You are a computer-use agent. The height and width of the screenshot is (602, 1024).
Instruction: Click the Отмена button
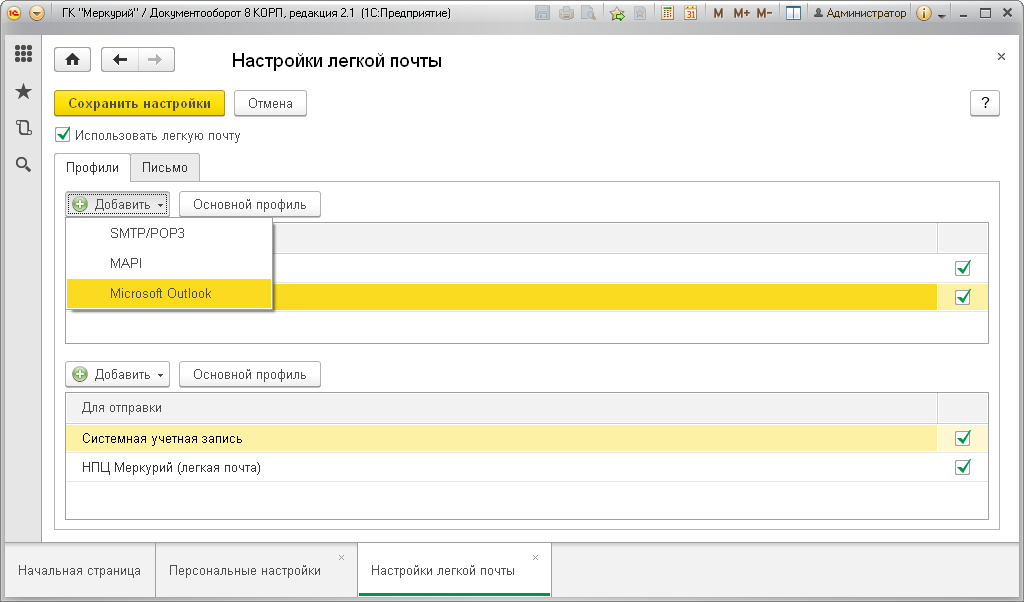coord(270,103)
